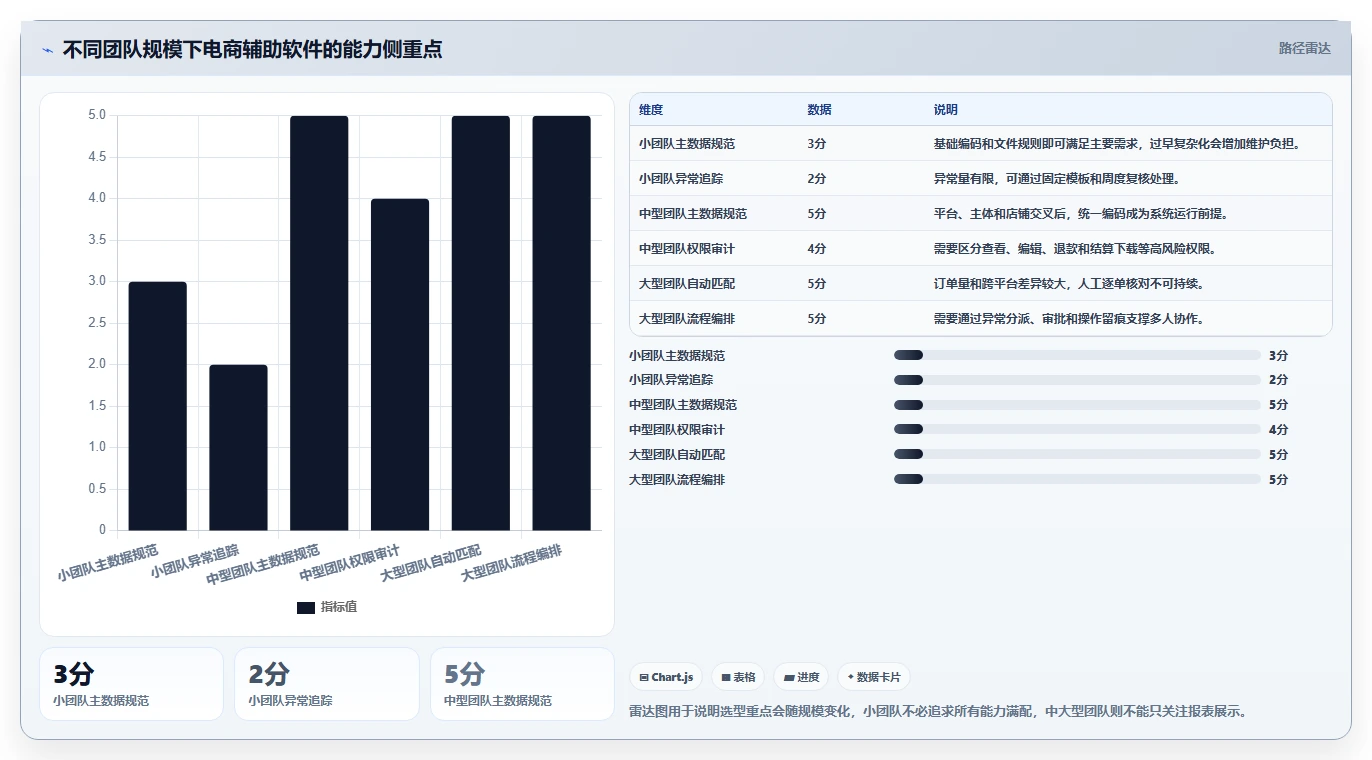Click the 大型团队自动匹配 bar in the chart

tap(481, 323)
